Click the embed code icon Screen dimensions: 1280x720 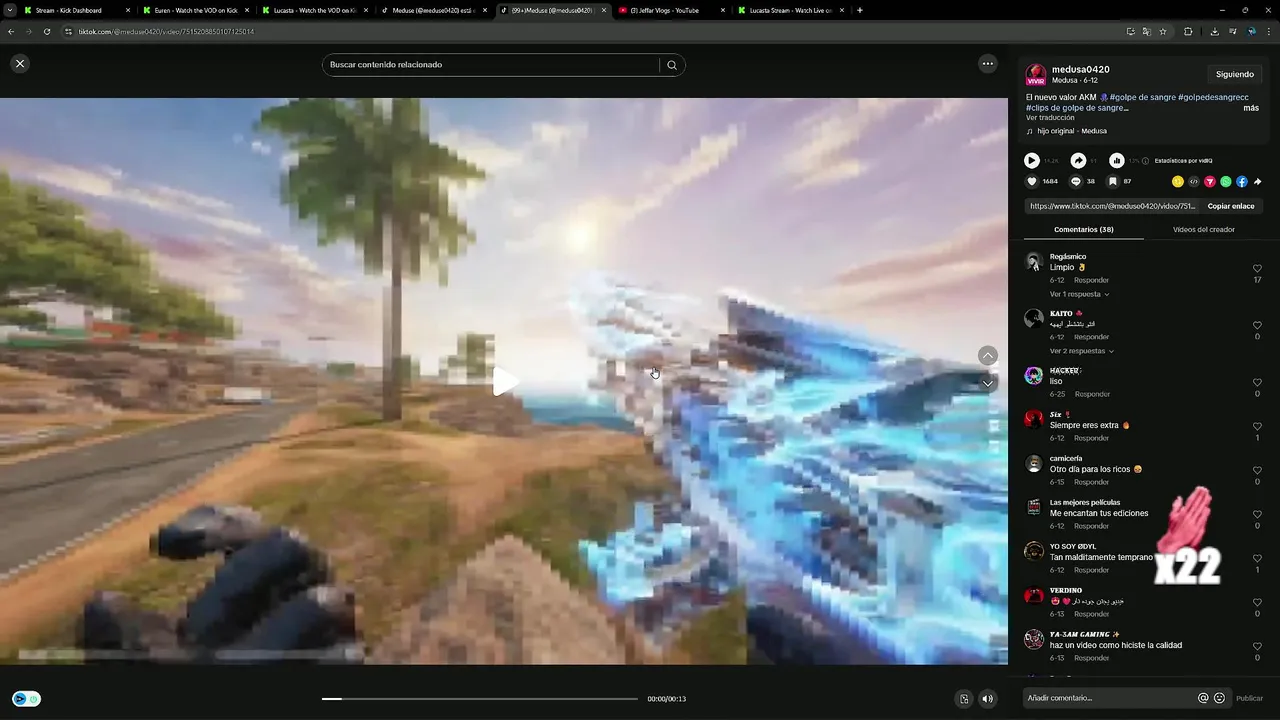click(1194, 182)
